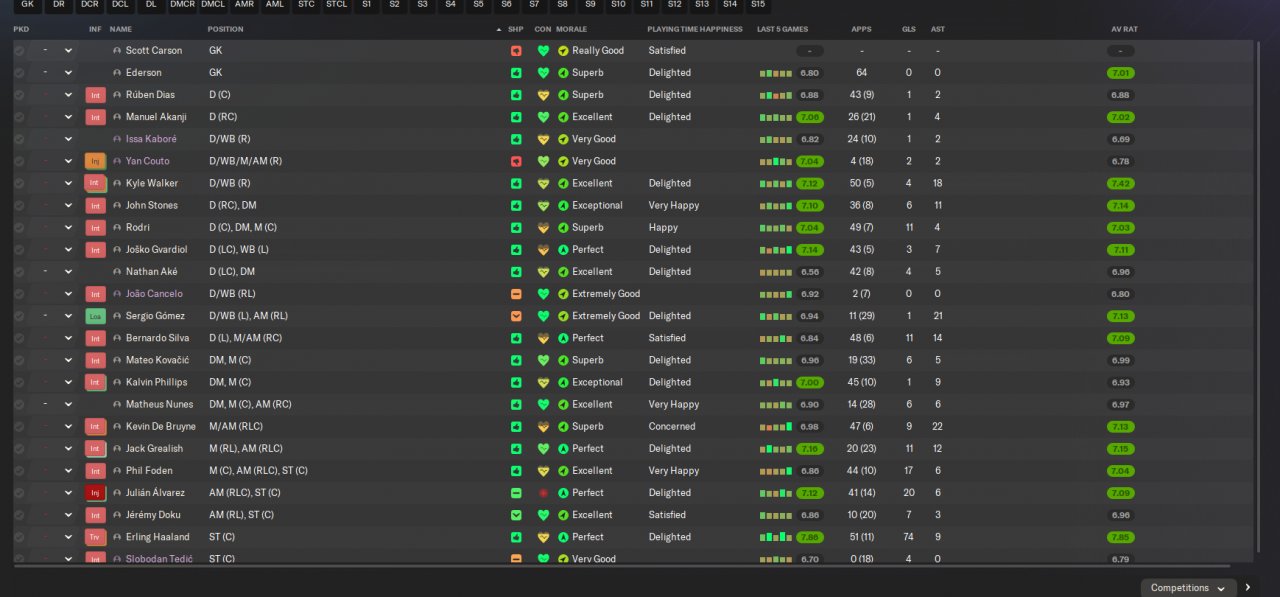Click Scott Carson's Really Good morale icon
1280x597 pixels.
(x=563, y=51)
